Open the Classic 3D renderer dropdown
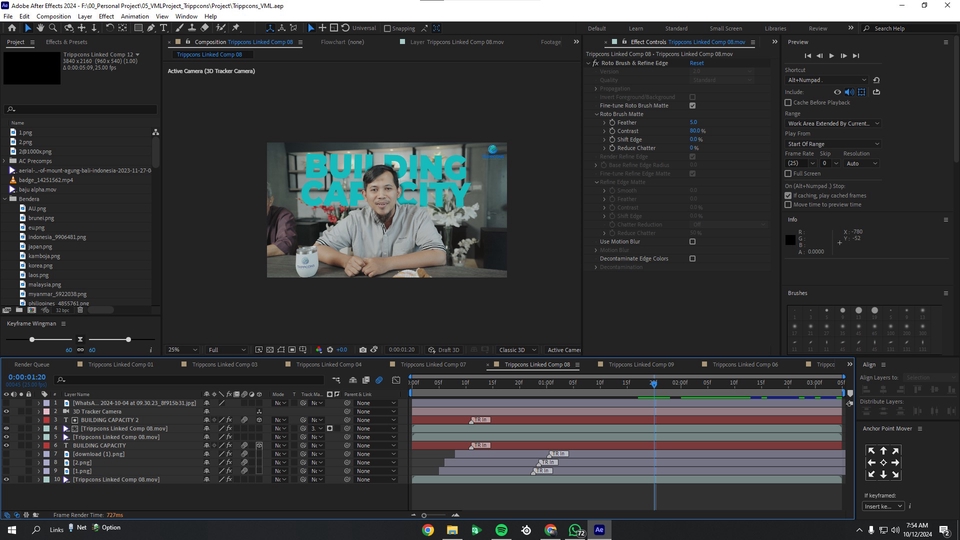The height and width of the screenshot is (540, 960). (x=517, y=350)
